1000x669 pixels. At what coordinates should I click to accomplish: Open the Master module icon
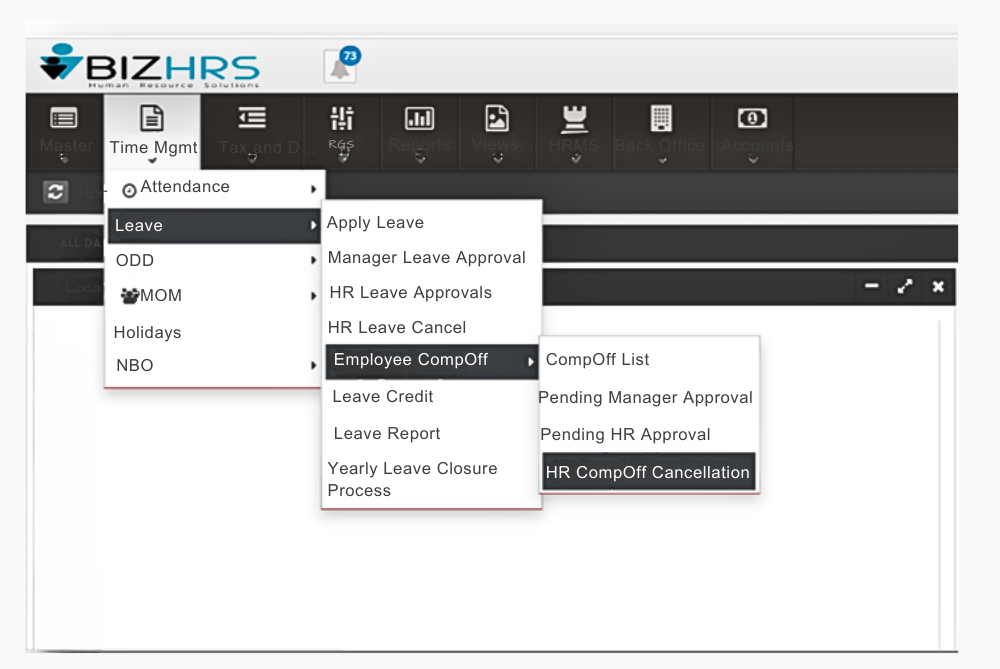pos(64,119)
